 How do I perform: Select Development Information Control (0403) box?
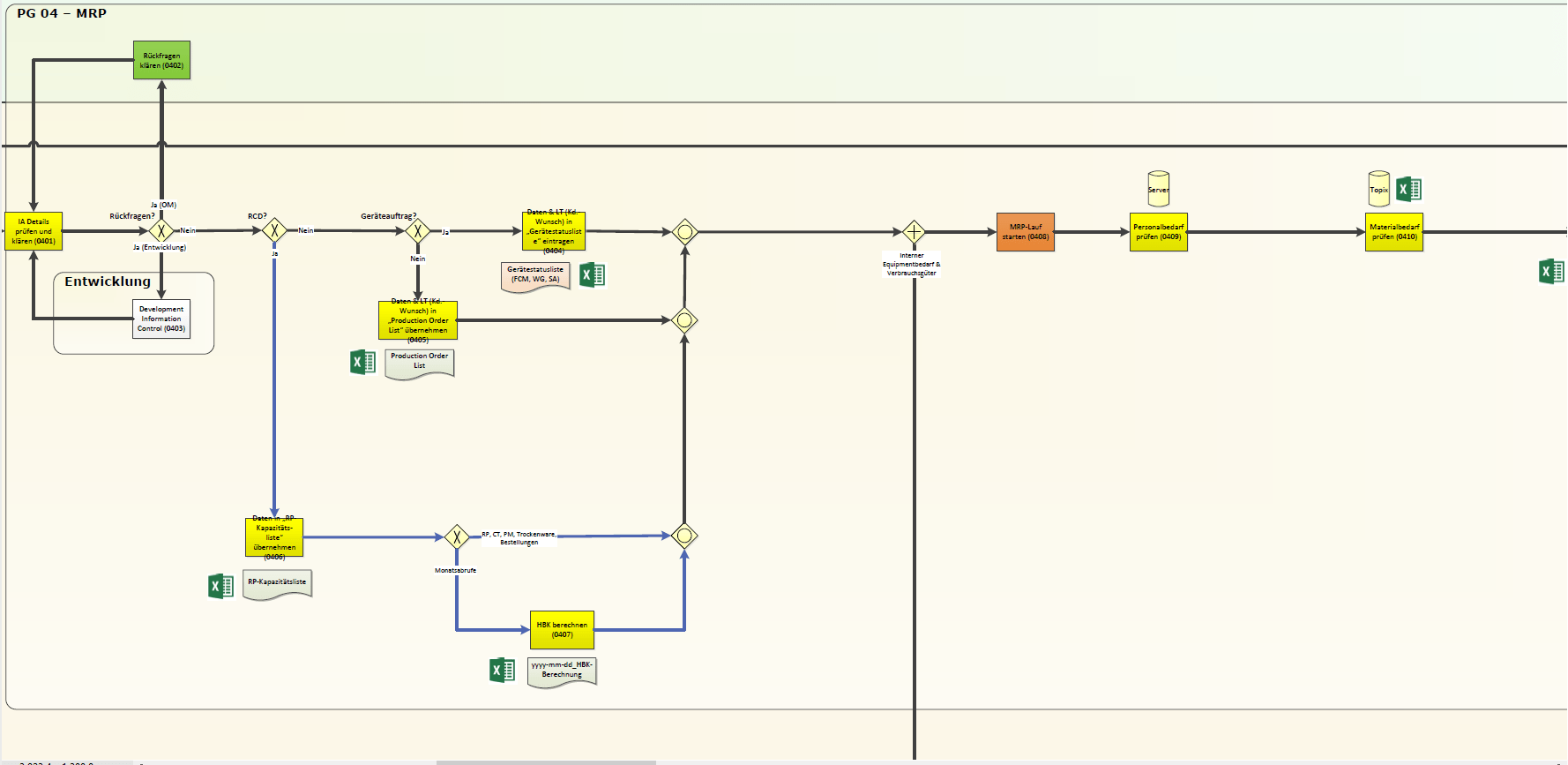pos(161,319)
